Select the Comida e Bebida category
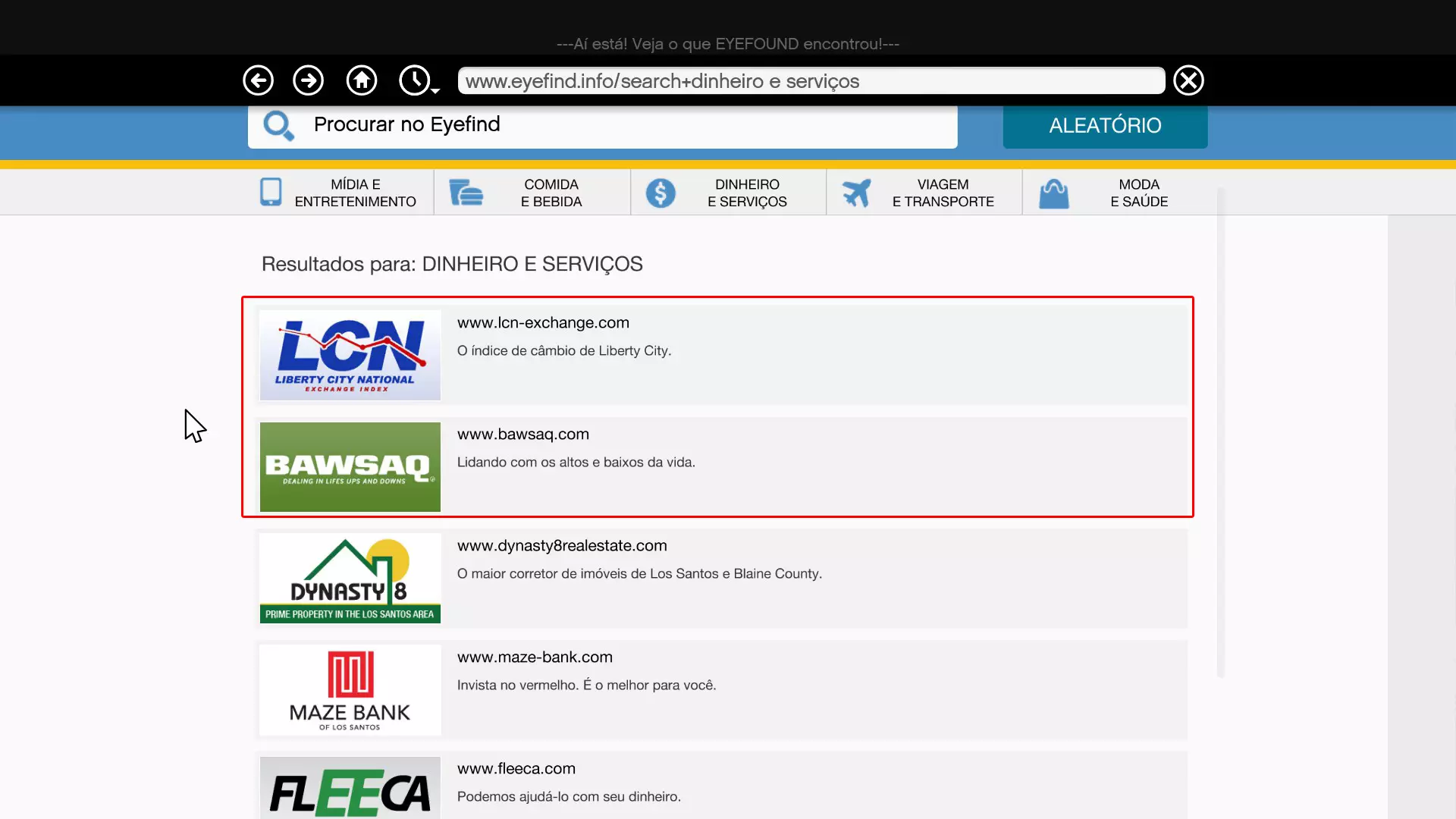Image resolution: width=1456 pixels, height=819 pixels. click(532, 193)
